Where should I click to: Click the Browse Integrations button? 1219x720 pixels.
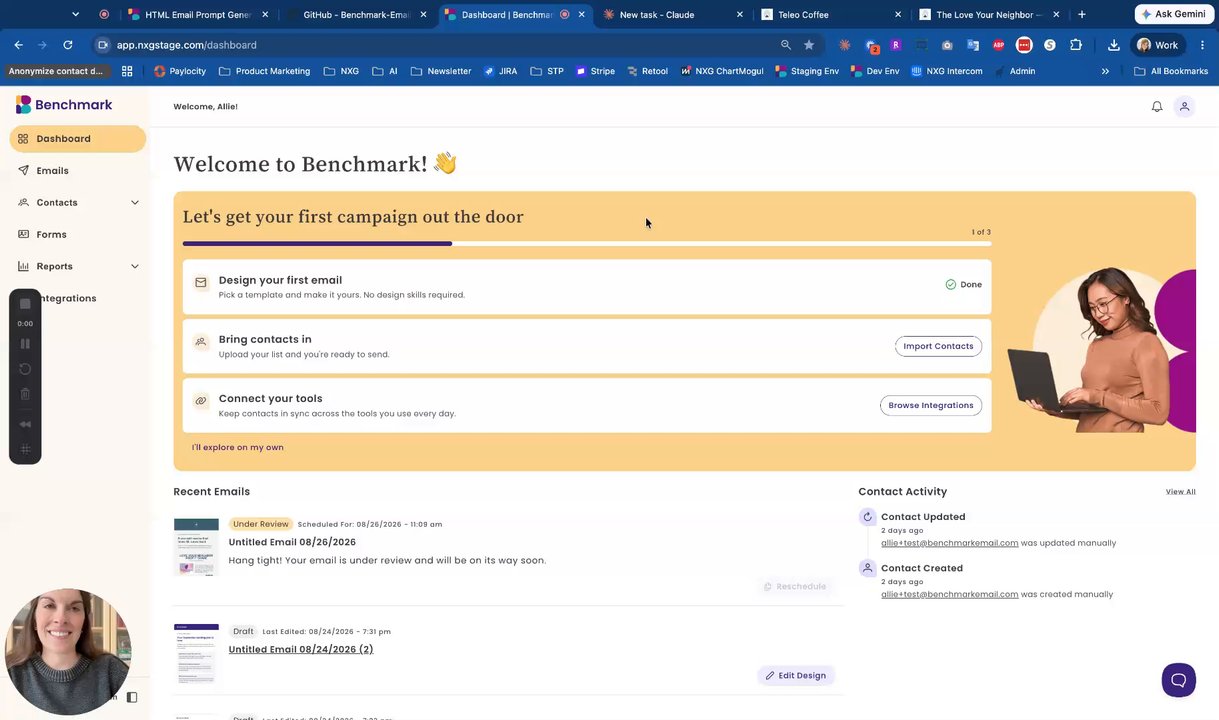(931, 405)
